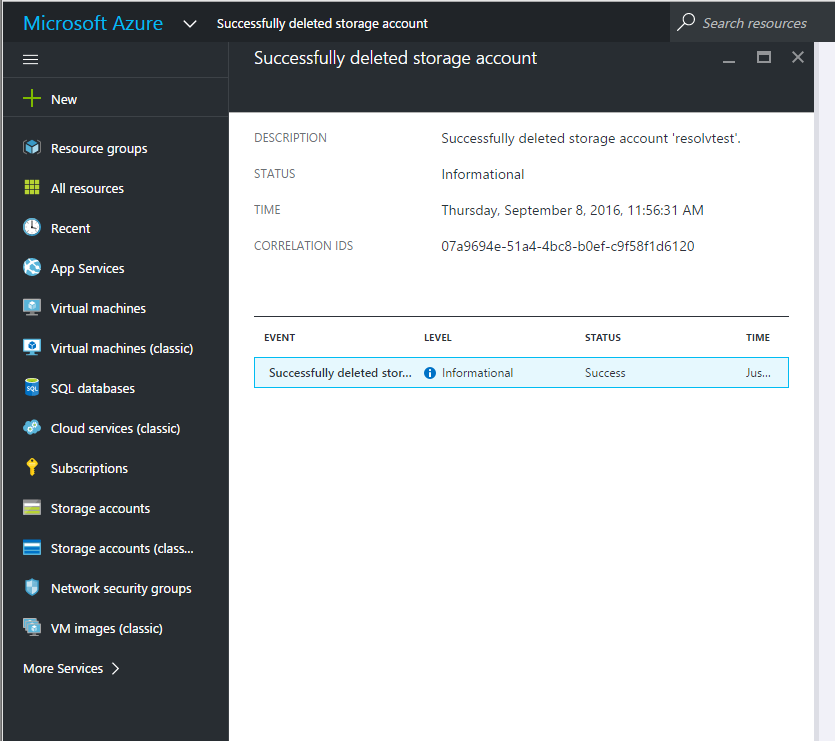Click the blade's vertical scrollbar
Viewport: 835px width, 741px height.
[x=818, y=392]
